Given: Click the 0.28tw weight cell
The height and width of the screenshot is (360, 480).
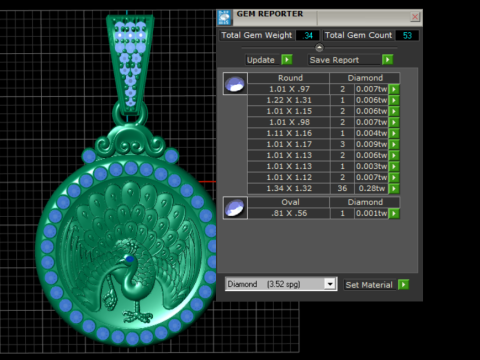Looking at the screenshot, I should tap(372, 188).
